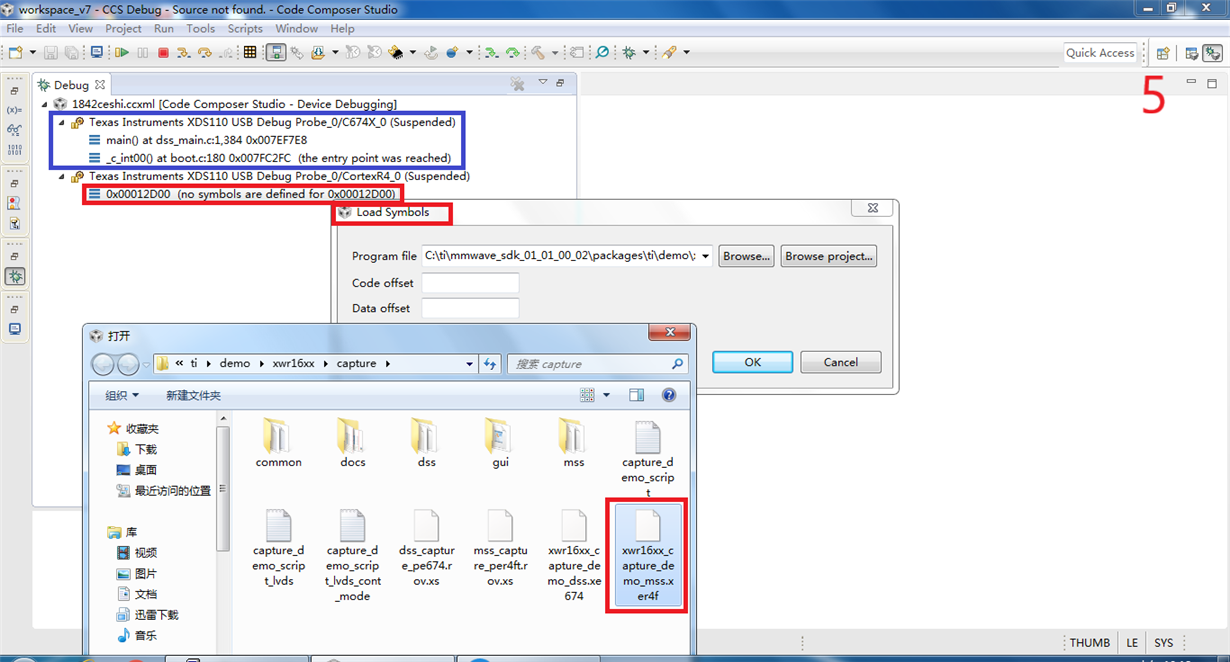Select the Debug view tab
This screenshot has height=662, width=1230.
pyautogui.click(x=71, y=85)
